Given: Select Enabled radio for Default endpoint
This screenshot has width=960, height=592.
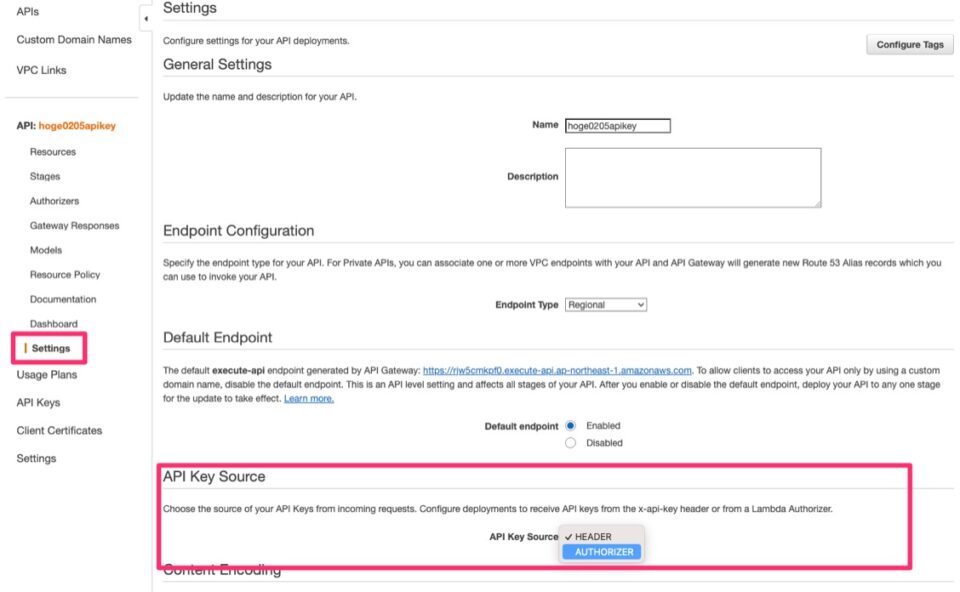Looking at the screenshot, I should pyautogui.click(x=570, y=425).
